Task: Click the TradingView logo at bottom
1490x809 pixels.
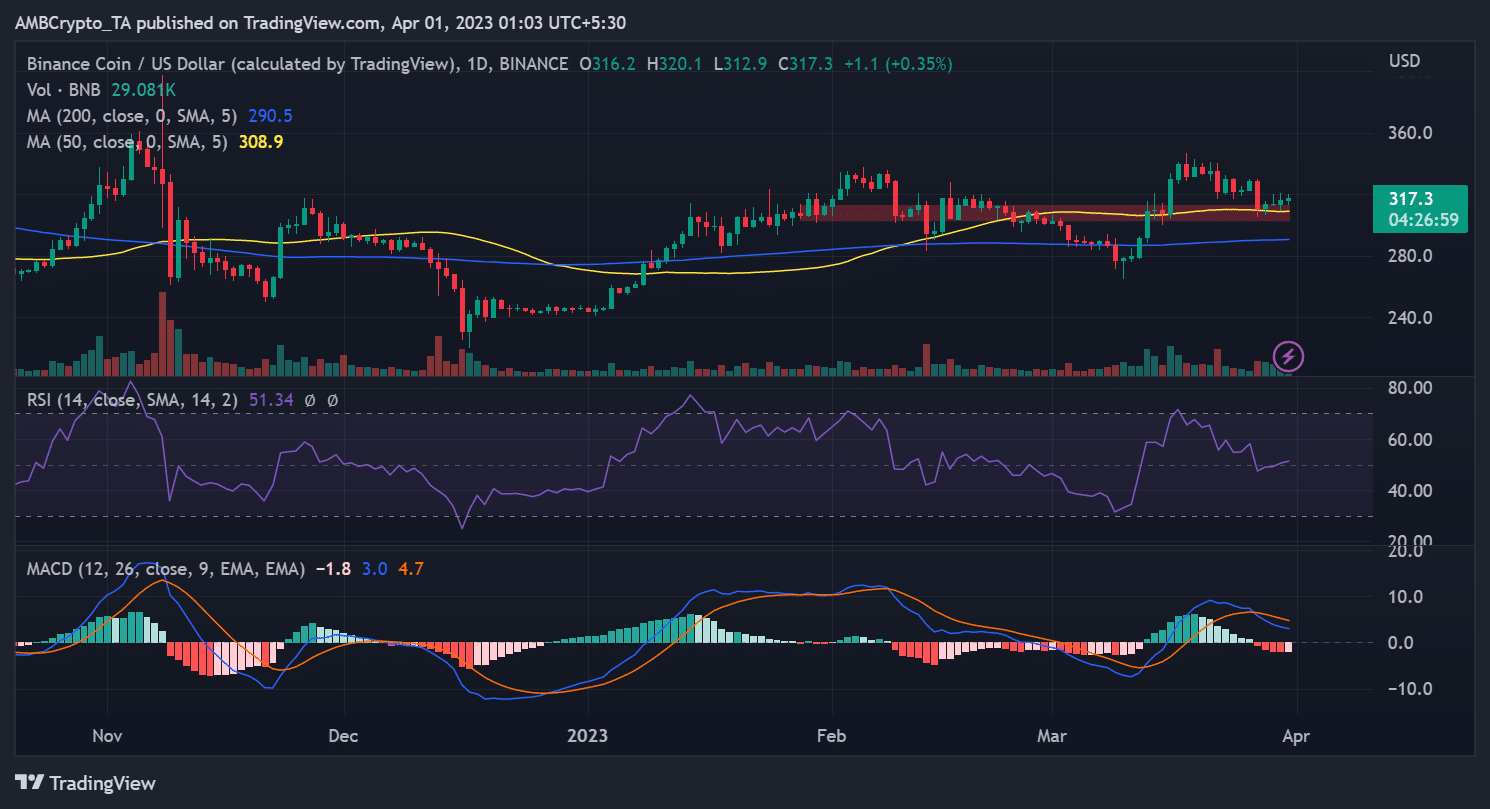Action: (x=85, y=782)
